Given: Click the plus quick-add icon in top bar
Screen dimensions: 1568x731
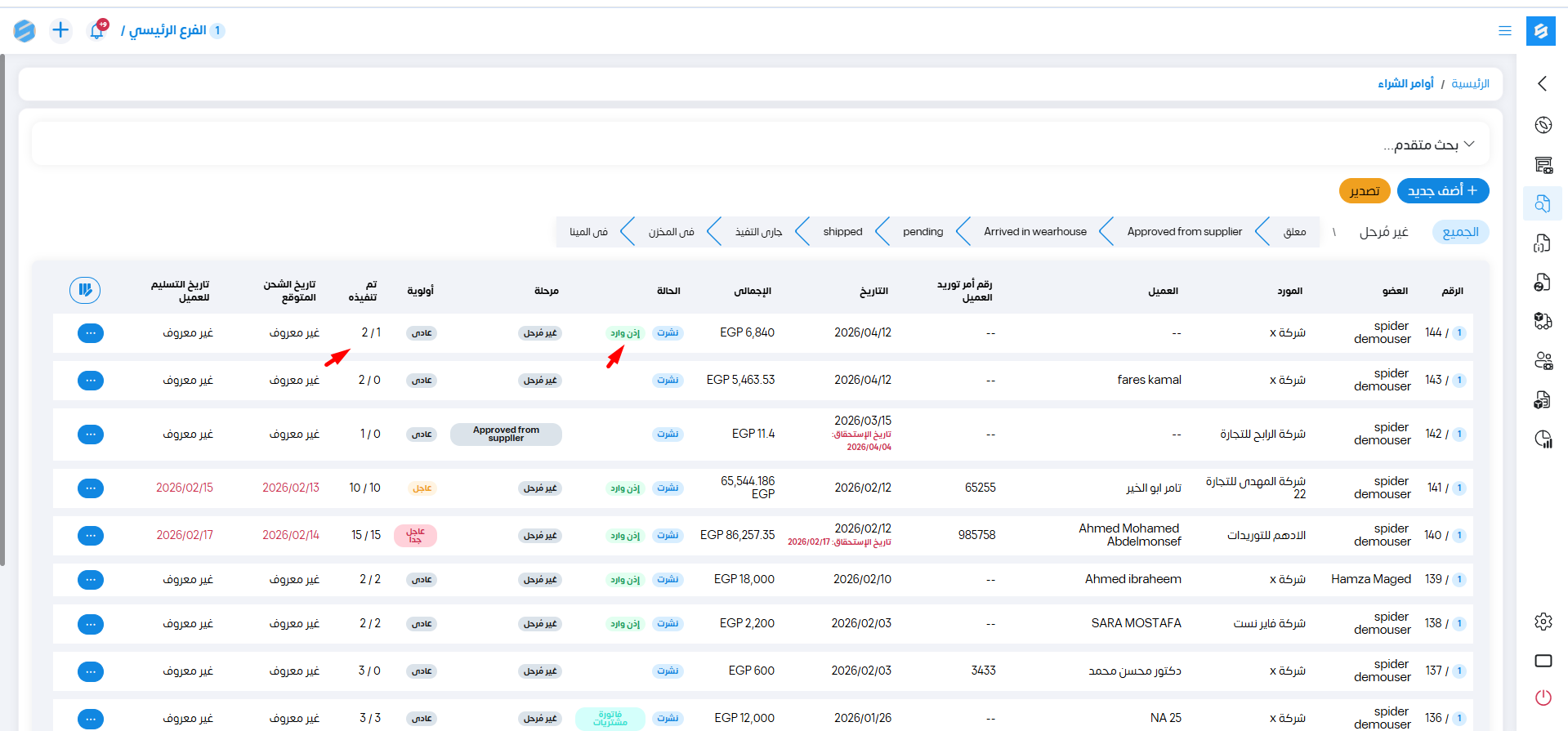Looking at the screenshot, I should [60, 31].
